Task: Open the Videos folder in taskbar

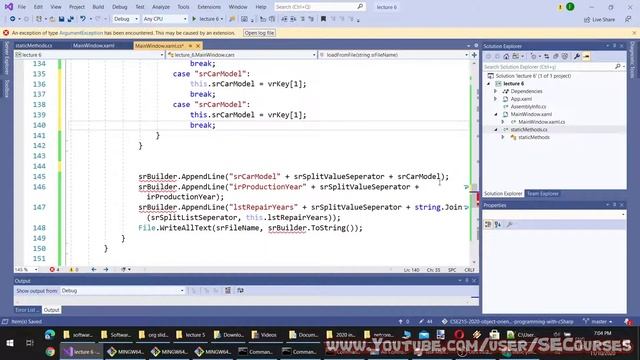Action: [264, 335]
